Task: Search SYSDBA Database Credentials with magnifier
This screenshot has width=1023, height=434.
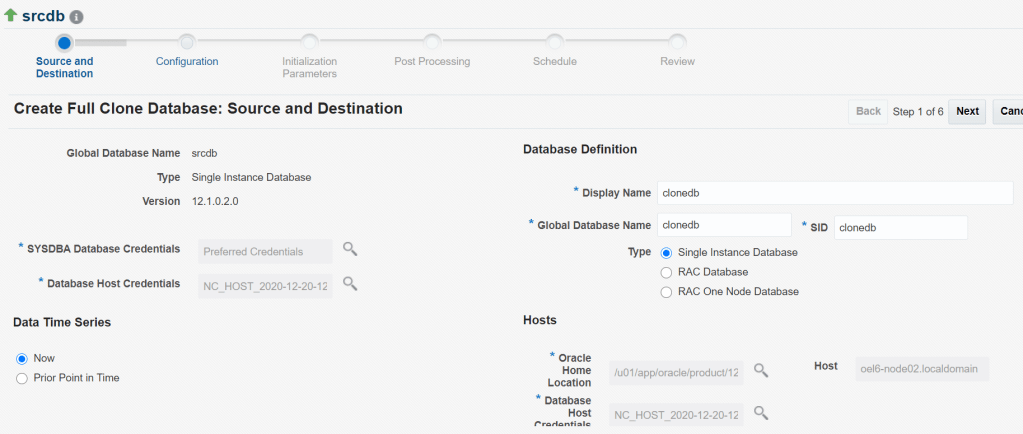Action: [x=350, y=248]
